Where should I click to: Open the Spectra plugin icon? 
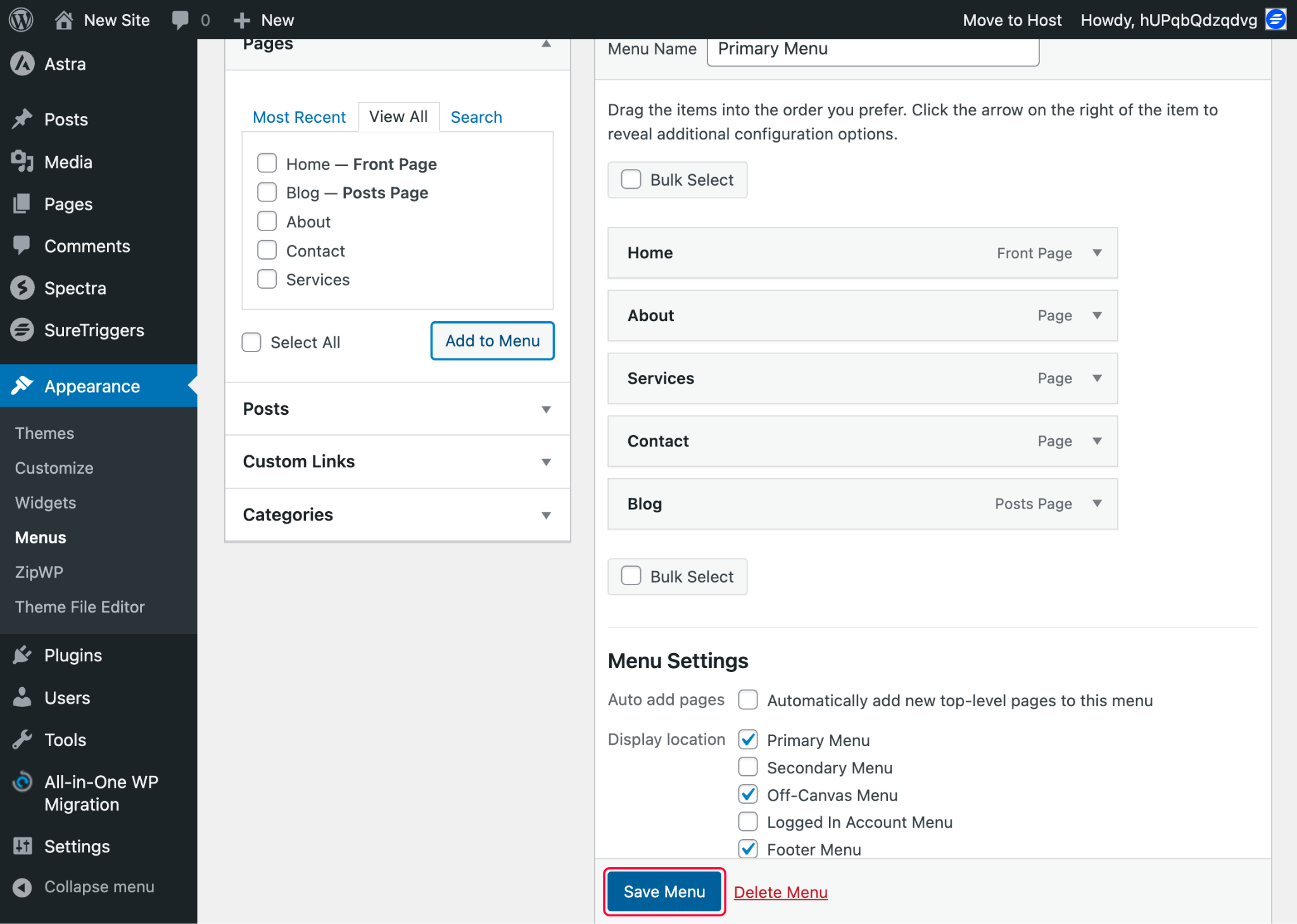[x=23, y=288]
